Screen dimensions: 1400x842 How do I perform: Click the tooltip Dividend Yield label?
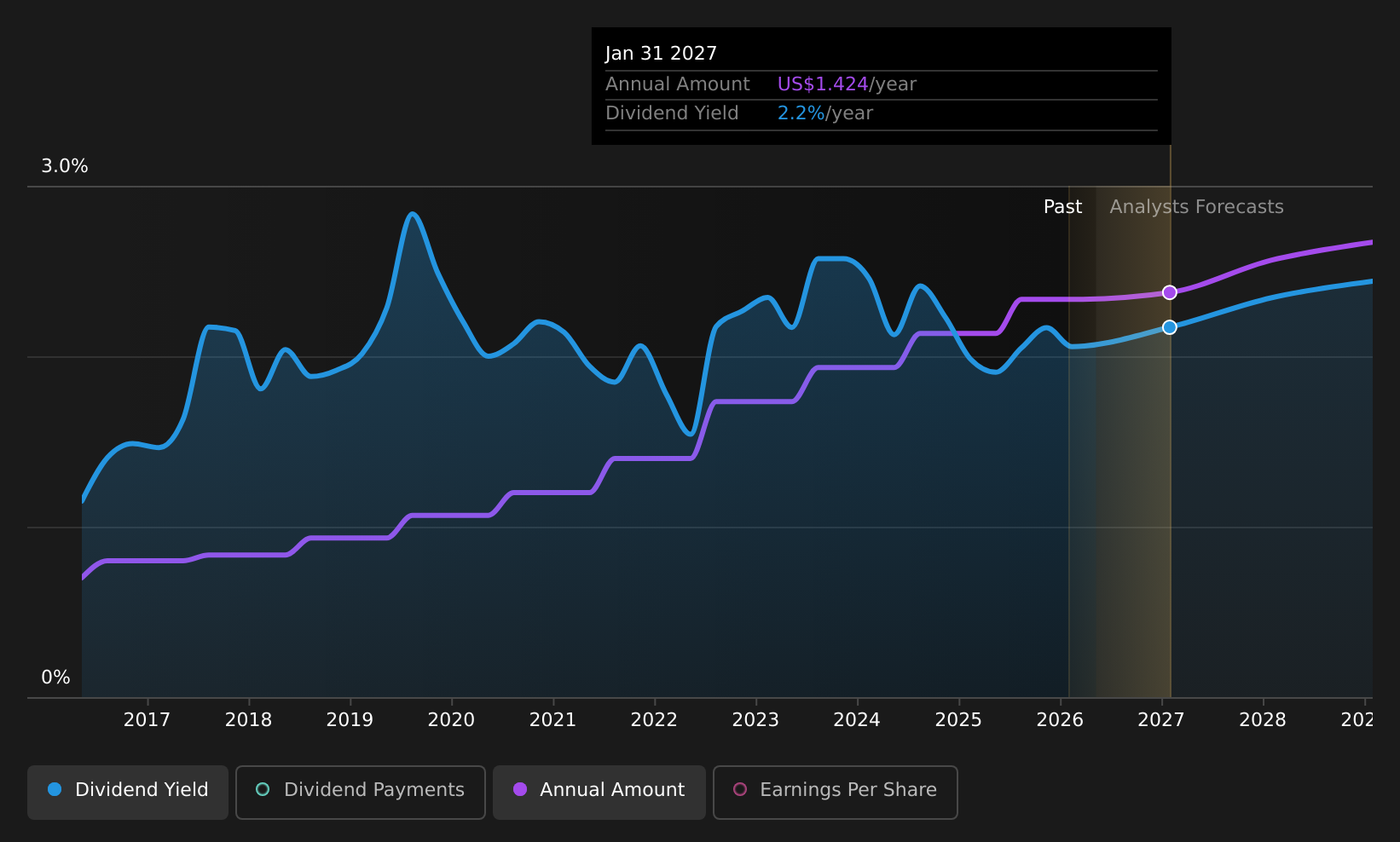coord(672,113)
